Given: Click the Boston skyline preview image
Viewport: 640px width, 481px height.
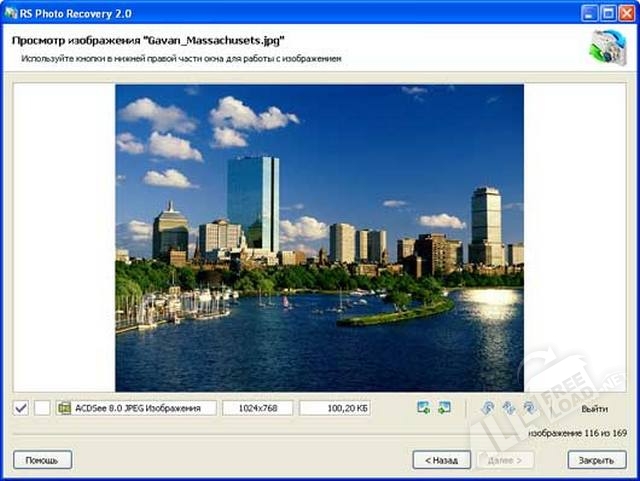Looking at the screenshot, I should pyautogui.click(x=319, y=237).
